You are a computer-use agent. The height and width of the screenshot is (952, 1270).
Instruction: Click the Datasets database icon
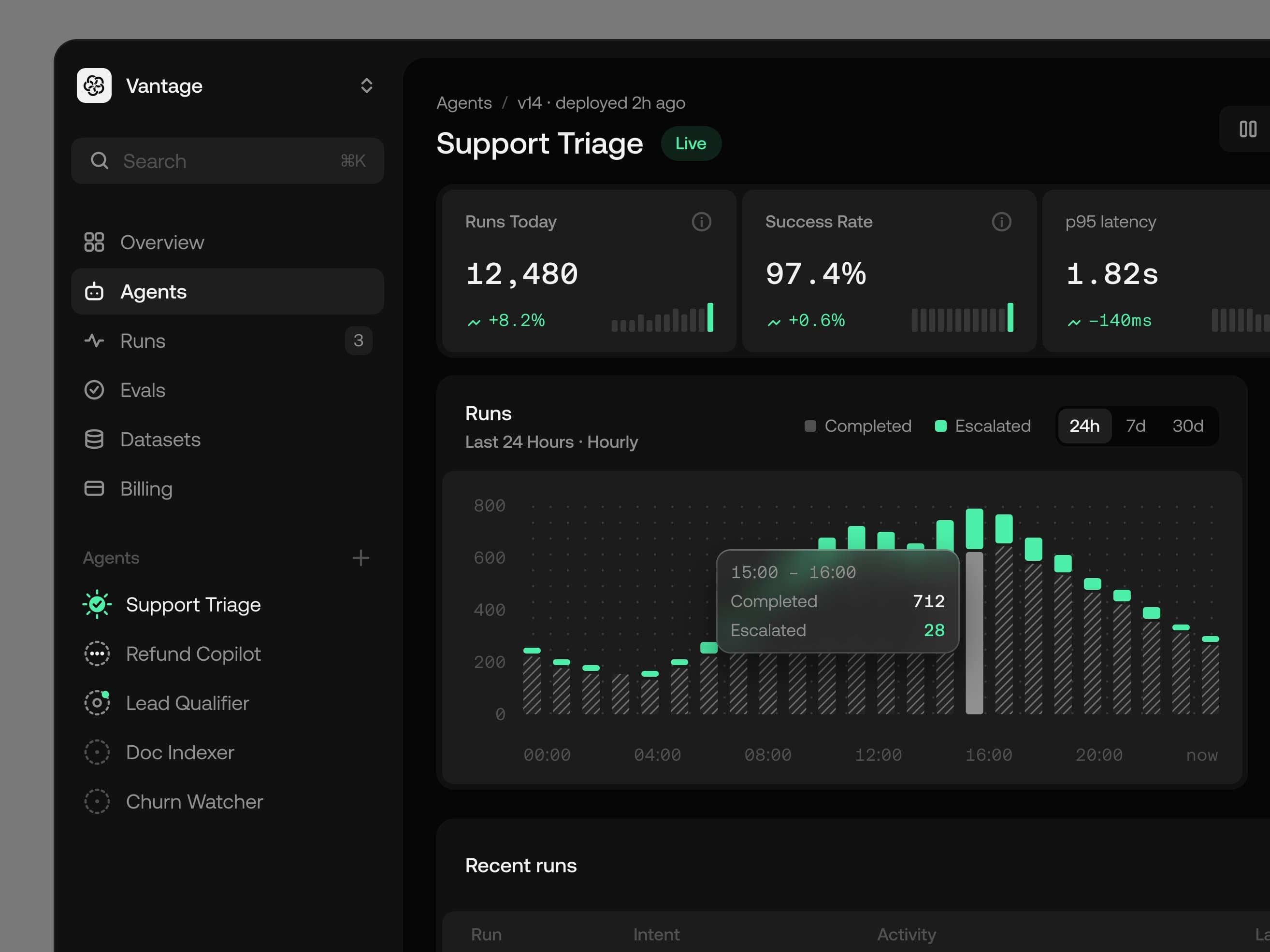pos(94,440)
